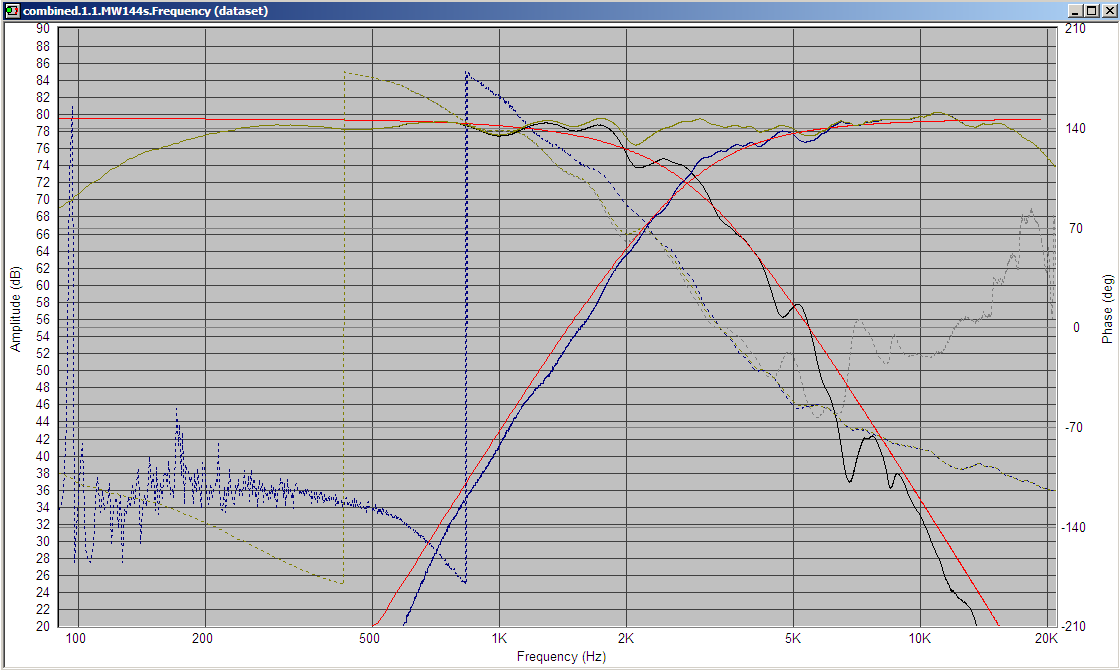Maximize the combined.1.1.MW144s.Frequency window

pos(1091,11)
